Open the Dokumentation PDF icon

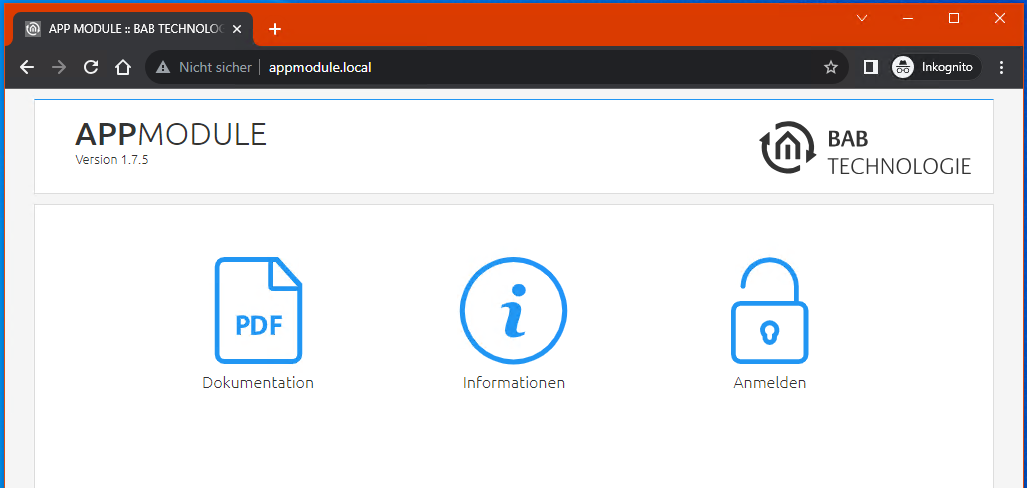258,310
